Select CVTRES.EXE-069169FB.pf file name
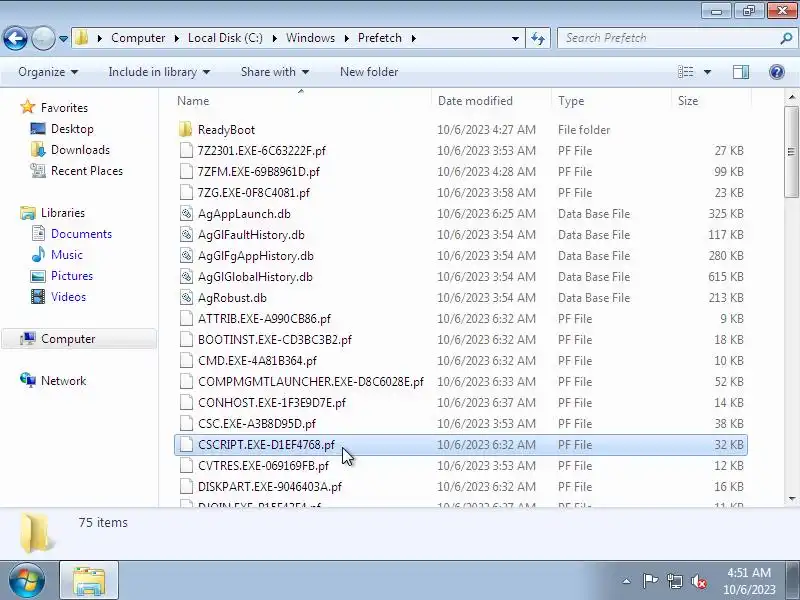This screenshot has width=800, height=600. coord(263,465)
